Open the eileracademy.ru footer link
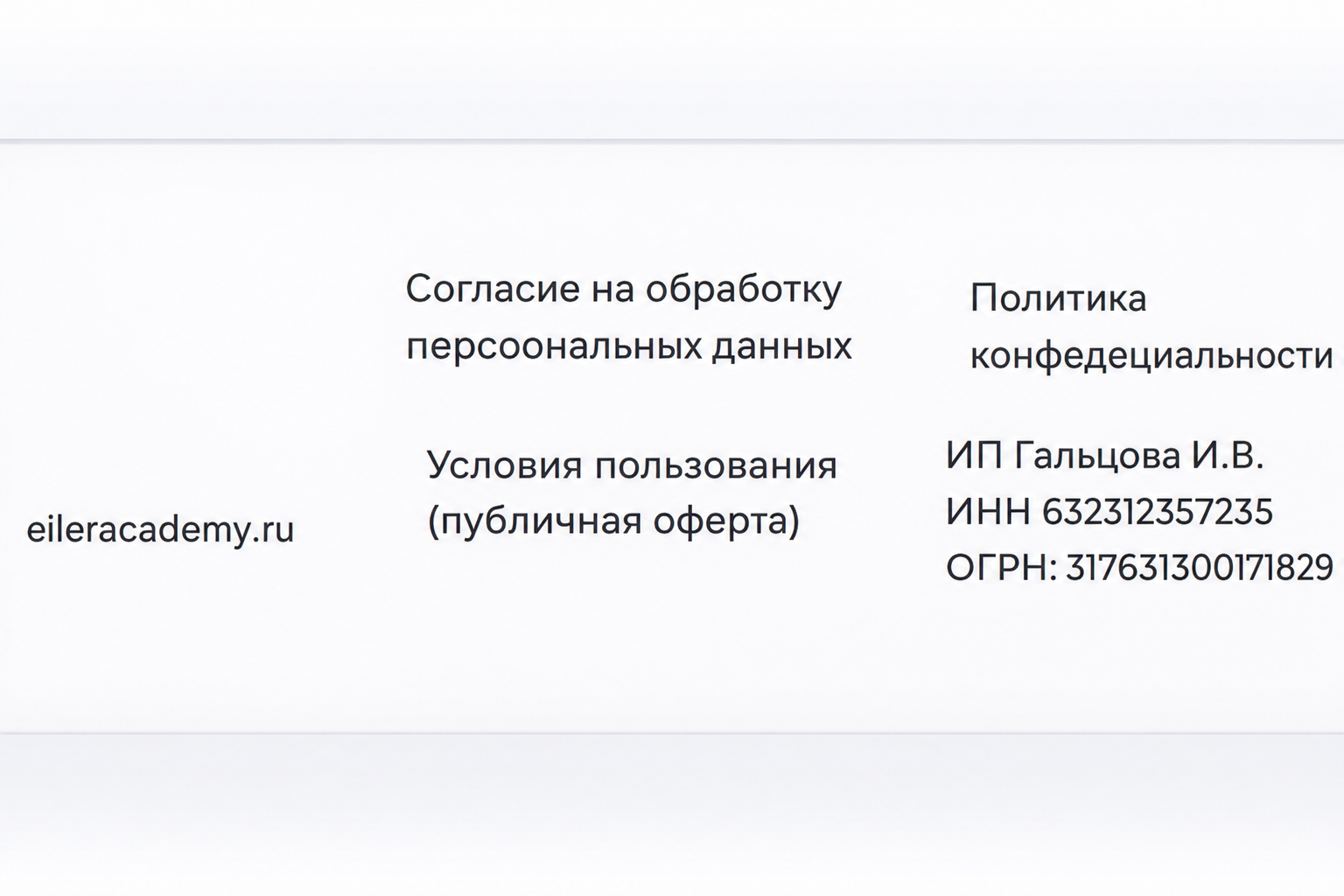 [x=160, y=529]
